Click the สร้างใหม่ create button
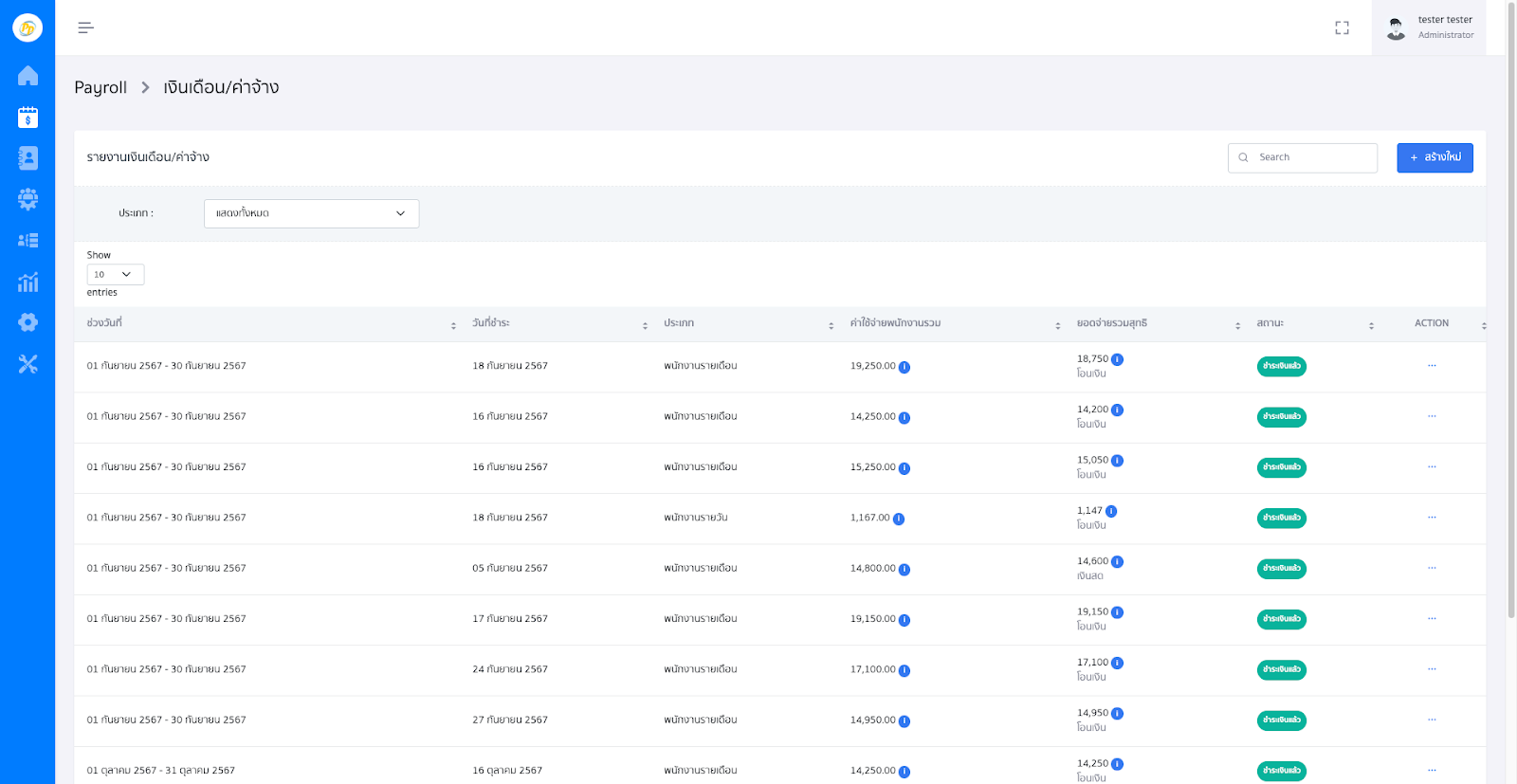The image size is (1517, 784). click(x=1435, y=157)
